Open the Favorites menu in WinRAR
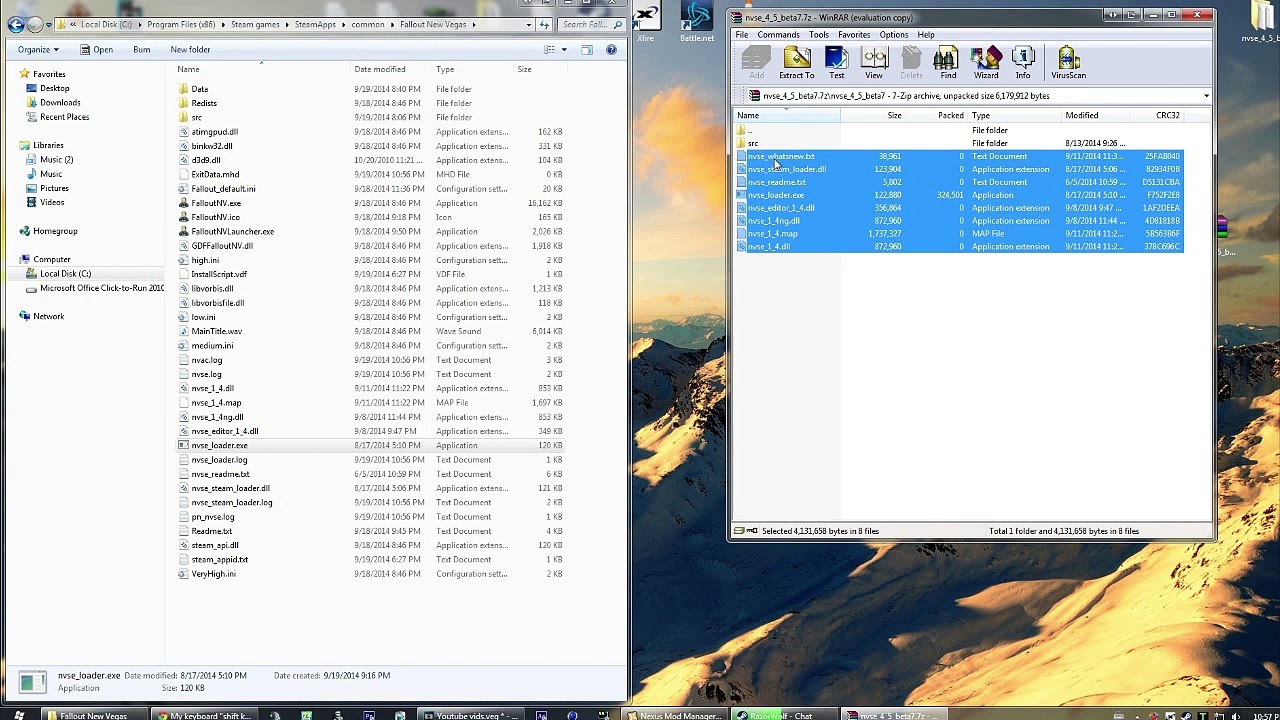Screen dimensions: 1280x720 tap(854, 35)
